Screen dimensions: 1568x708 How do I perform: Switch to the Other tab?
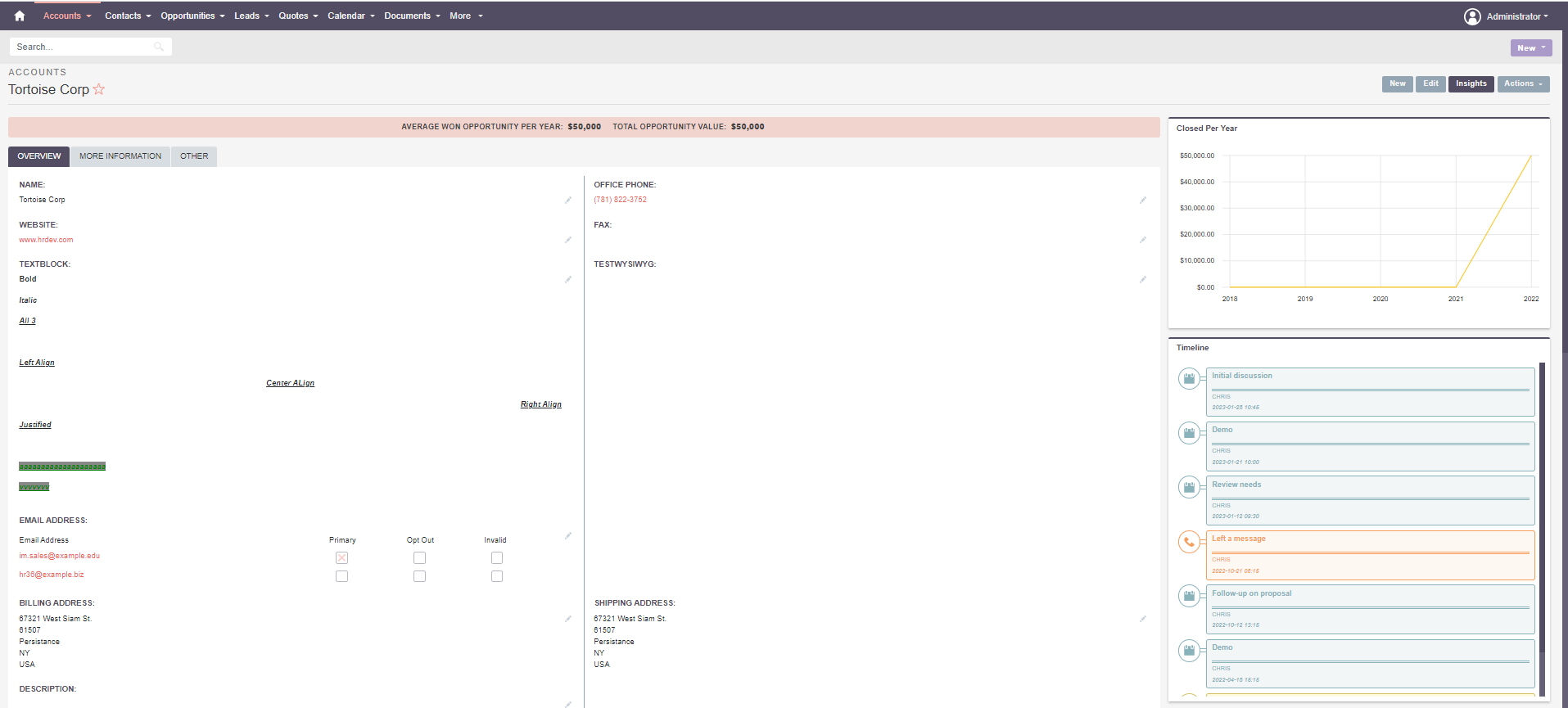(x=194, y=156)
